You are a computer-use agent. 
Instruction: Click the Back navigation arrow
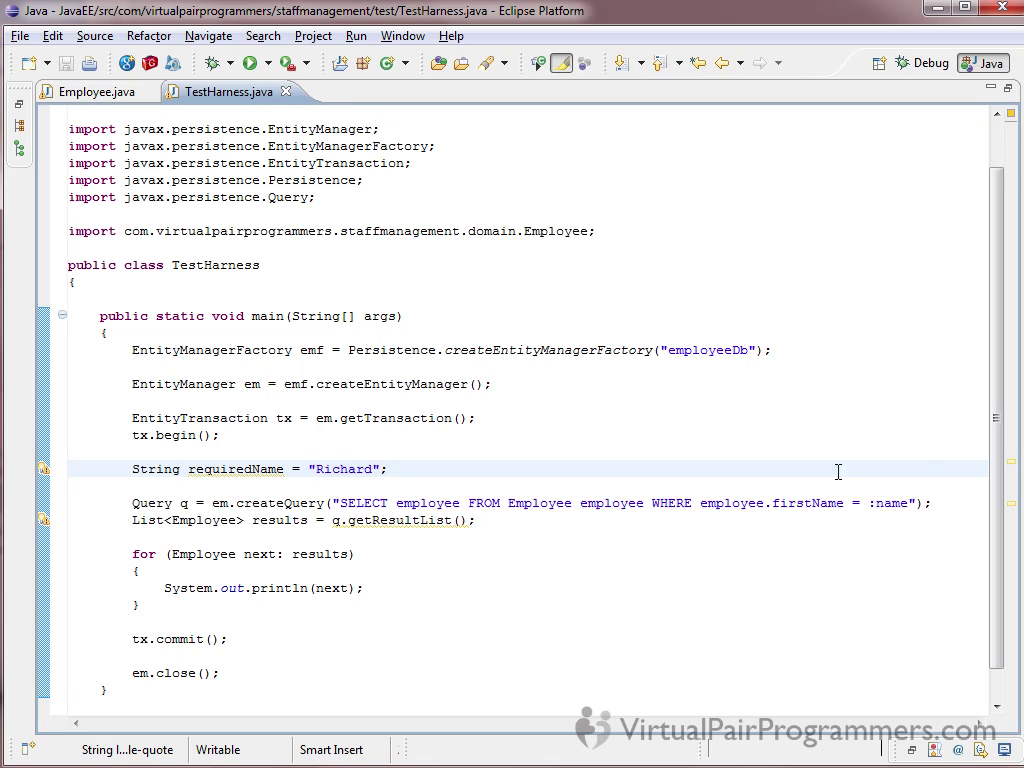pos(722,63)
